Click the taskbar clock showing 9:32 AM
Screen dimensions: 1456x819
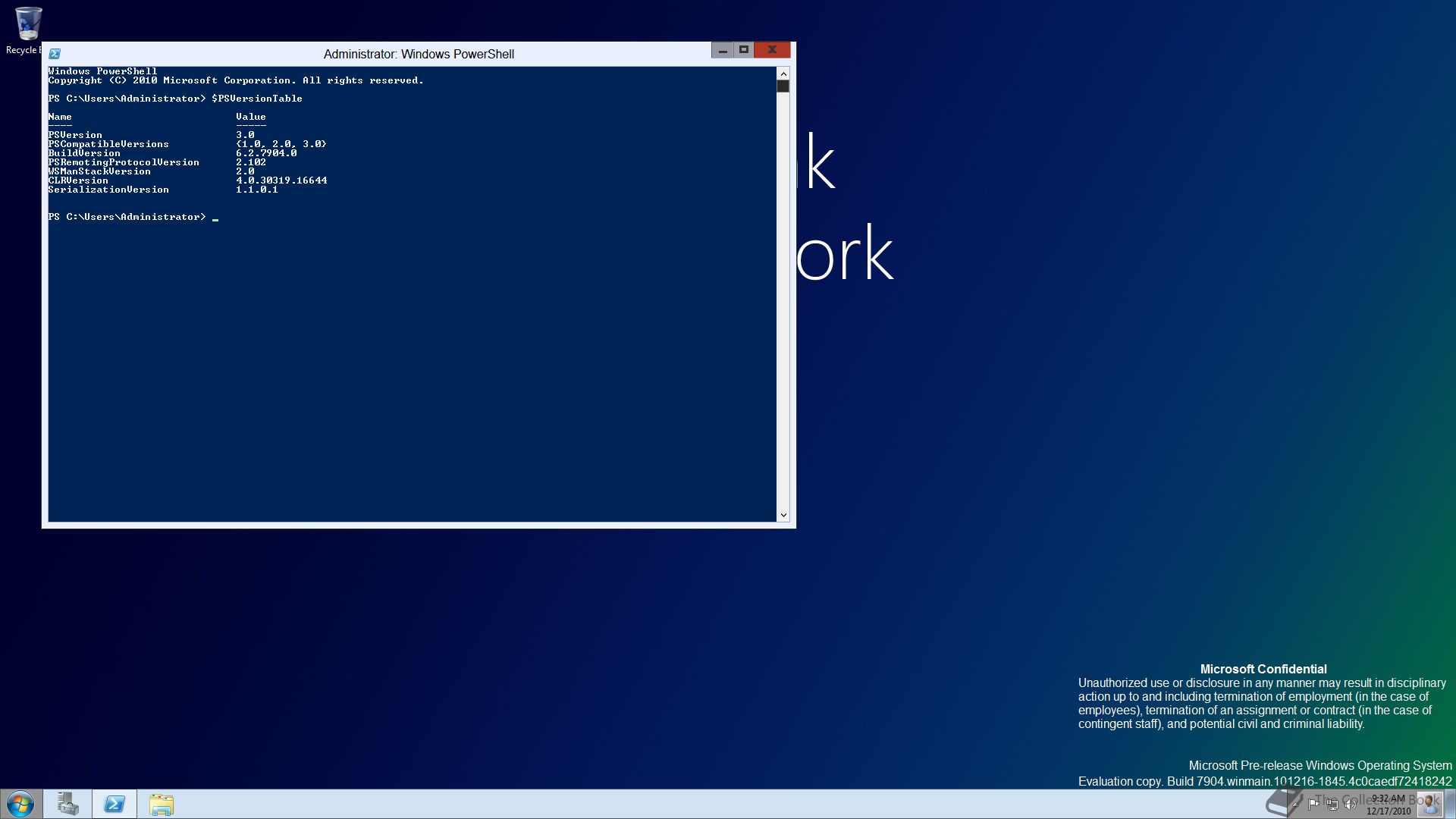tap(1389, 804)
